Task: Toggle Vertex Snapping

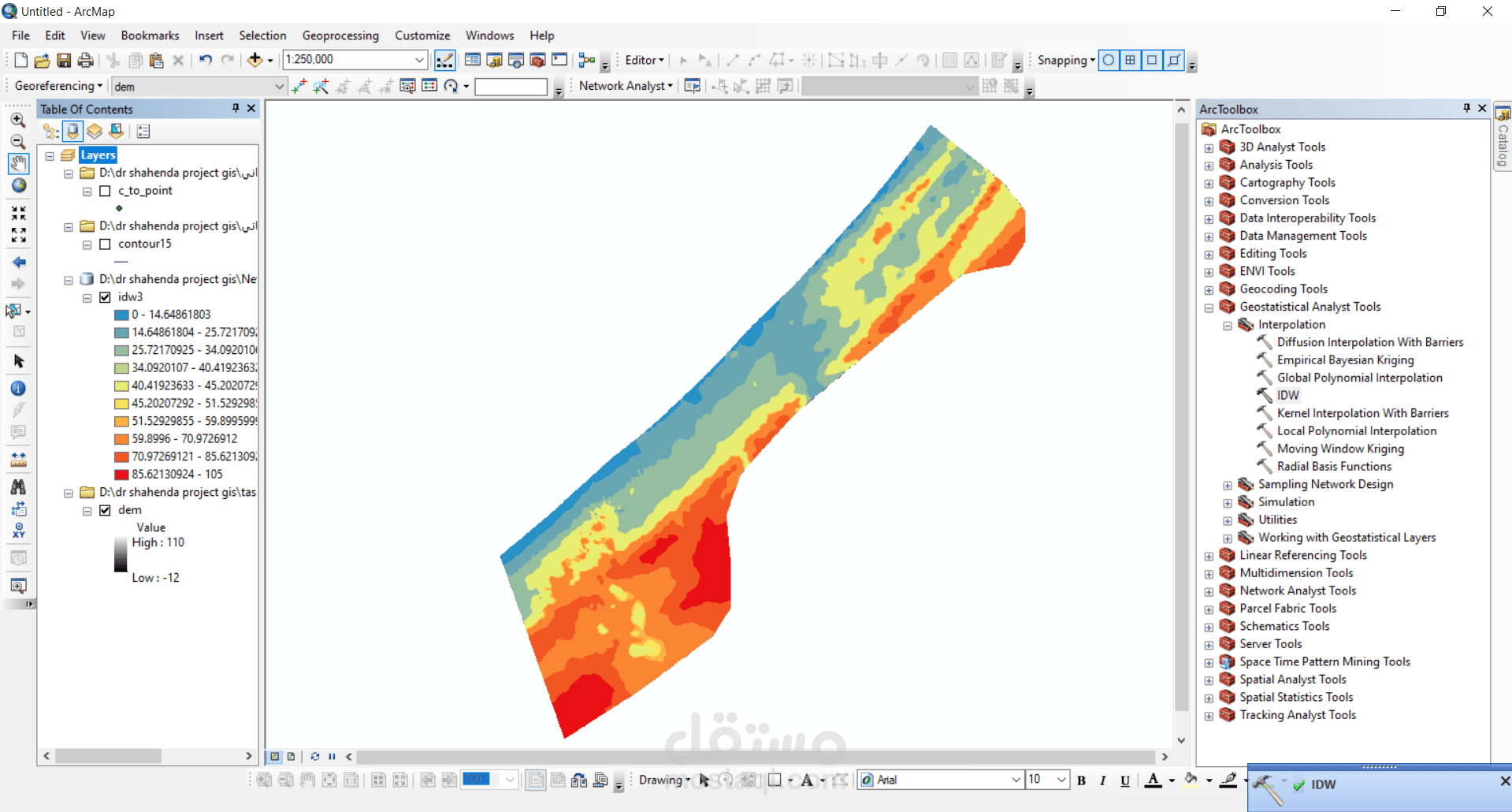Action: (x=1152, y=60)
